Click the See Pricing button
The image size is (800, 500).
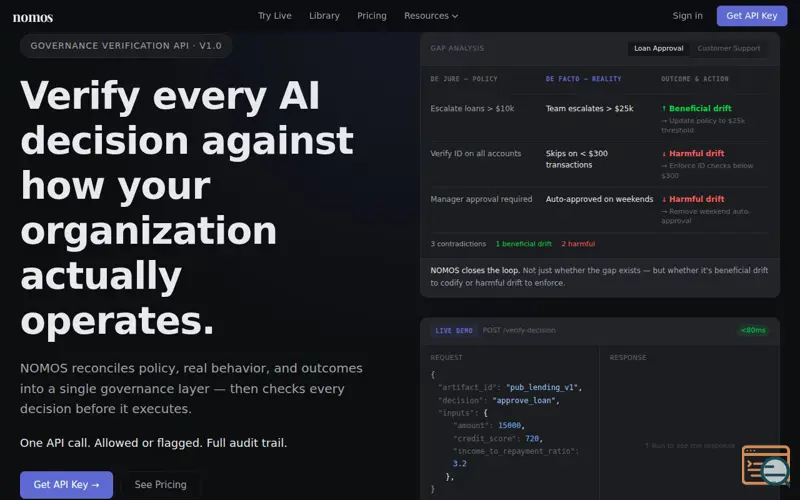160,485
